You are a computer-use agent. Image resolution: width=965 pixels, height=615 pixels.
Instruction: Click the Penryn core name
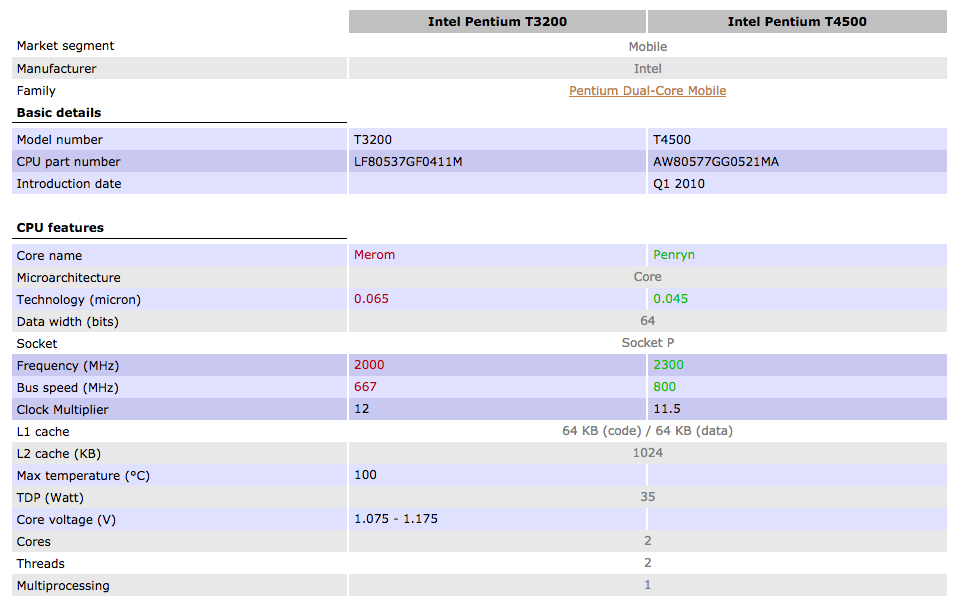click(673, 255)
